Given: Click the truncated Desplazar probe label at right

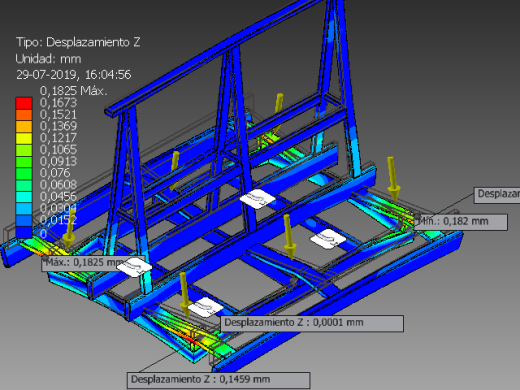Looking at the screenshot, I should tap(497, 194).
